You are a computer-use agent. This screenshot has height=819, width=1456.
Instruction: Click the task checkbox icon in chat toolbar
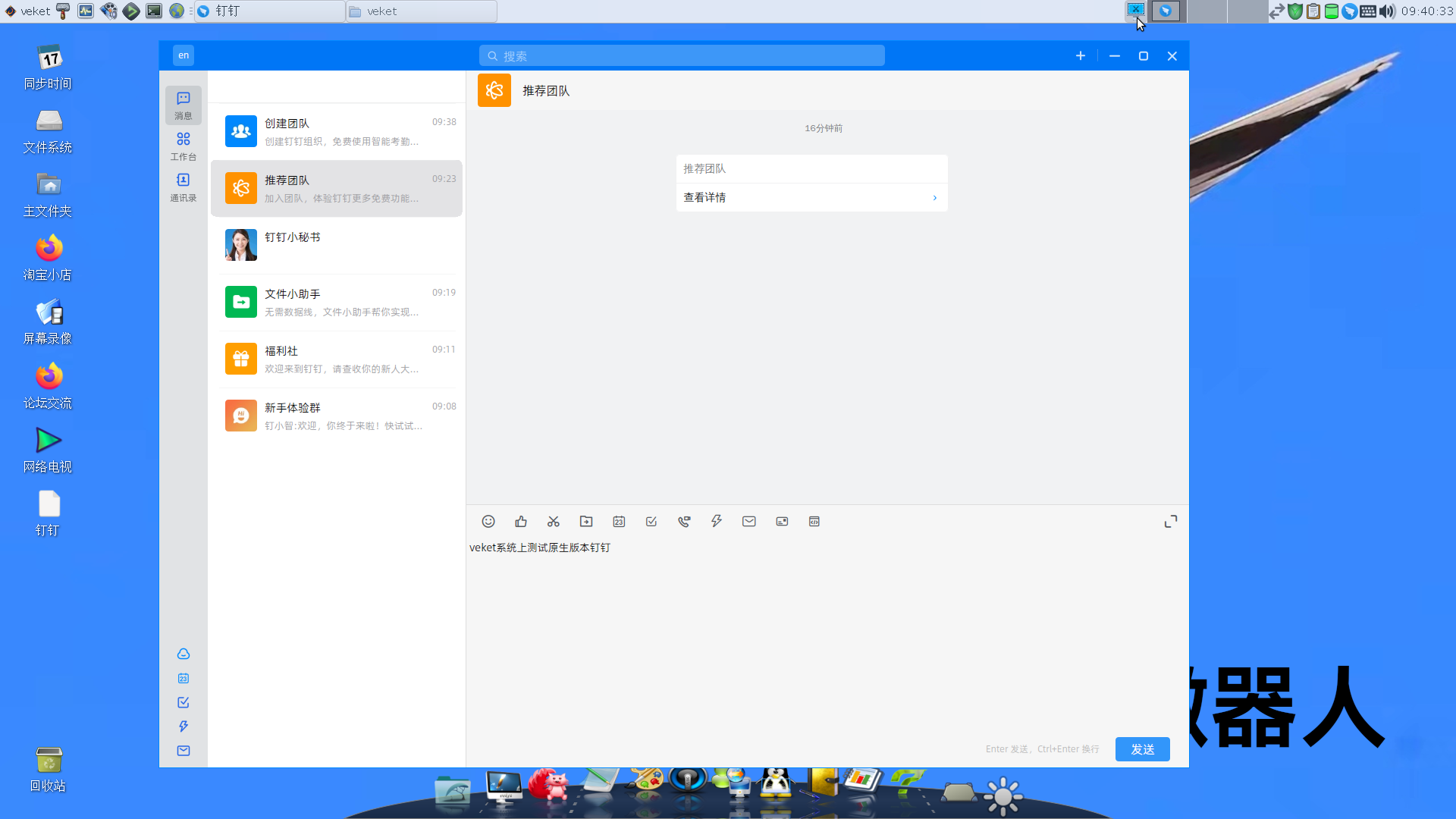651,522
